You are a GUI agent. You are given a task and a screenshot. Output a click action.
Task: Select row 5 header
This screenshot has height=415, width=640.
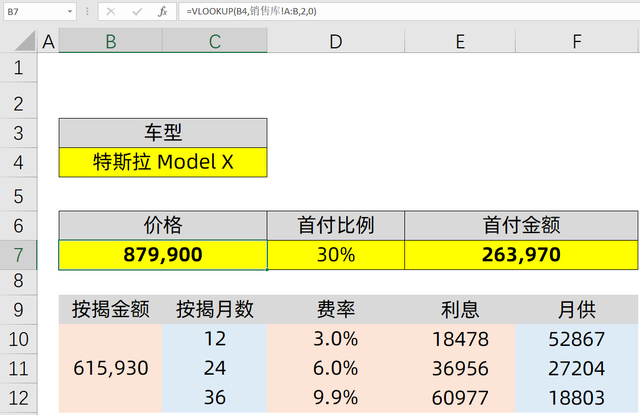(18, 196)
